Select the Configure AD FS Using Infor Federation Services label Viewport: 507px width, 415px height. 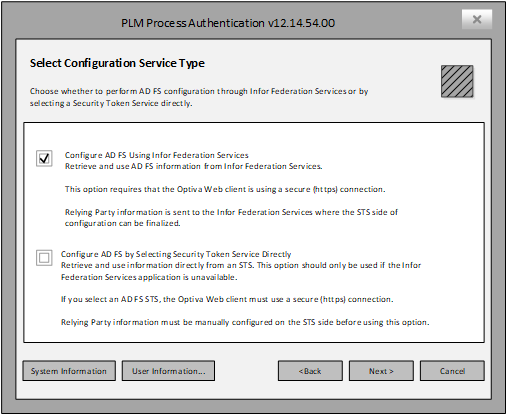tap(157, 155)
